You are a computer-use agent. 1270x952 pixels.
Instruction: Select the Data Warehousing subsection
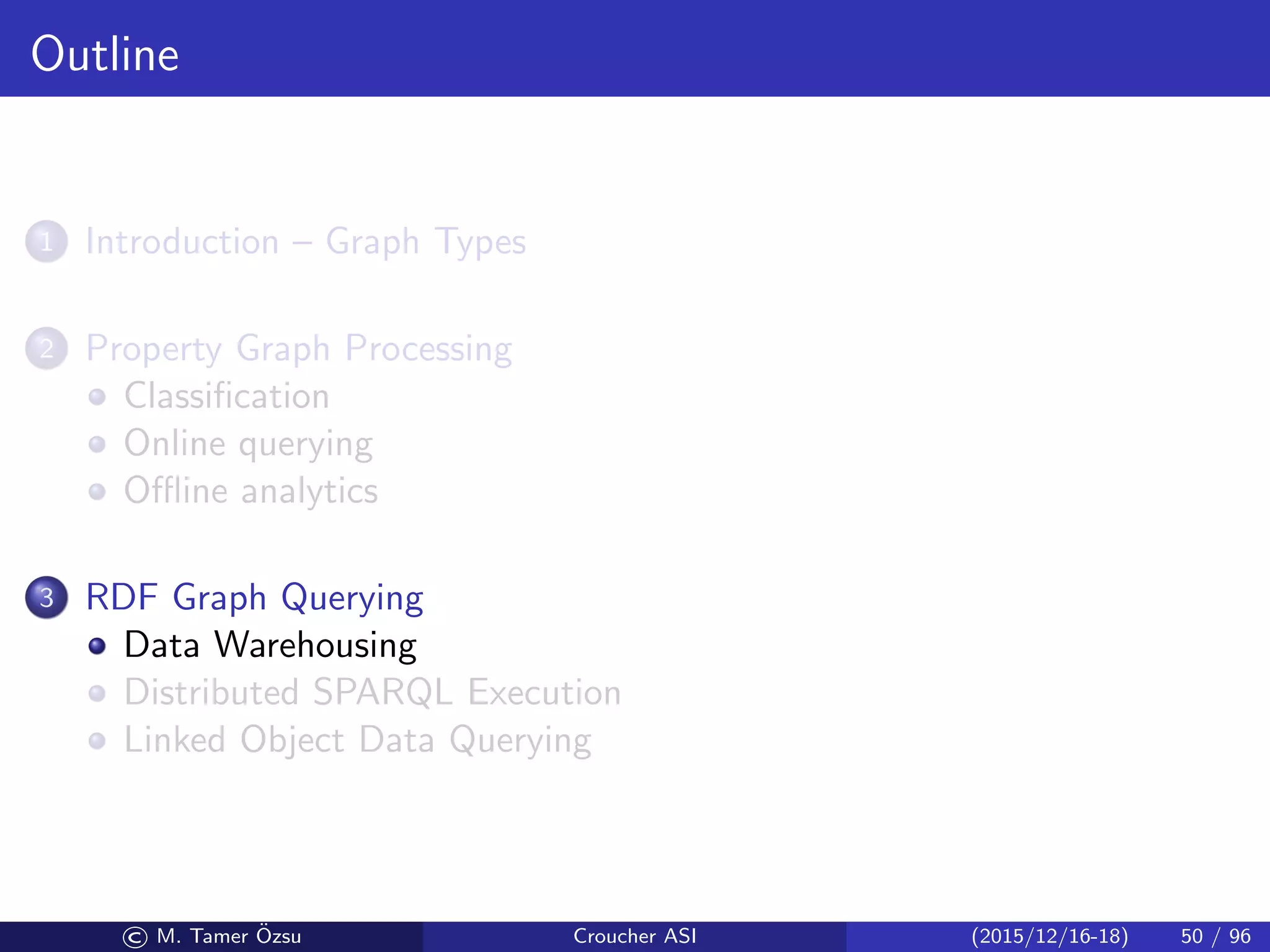coord(270,645)
